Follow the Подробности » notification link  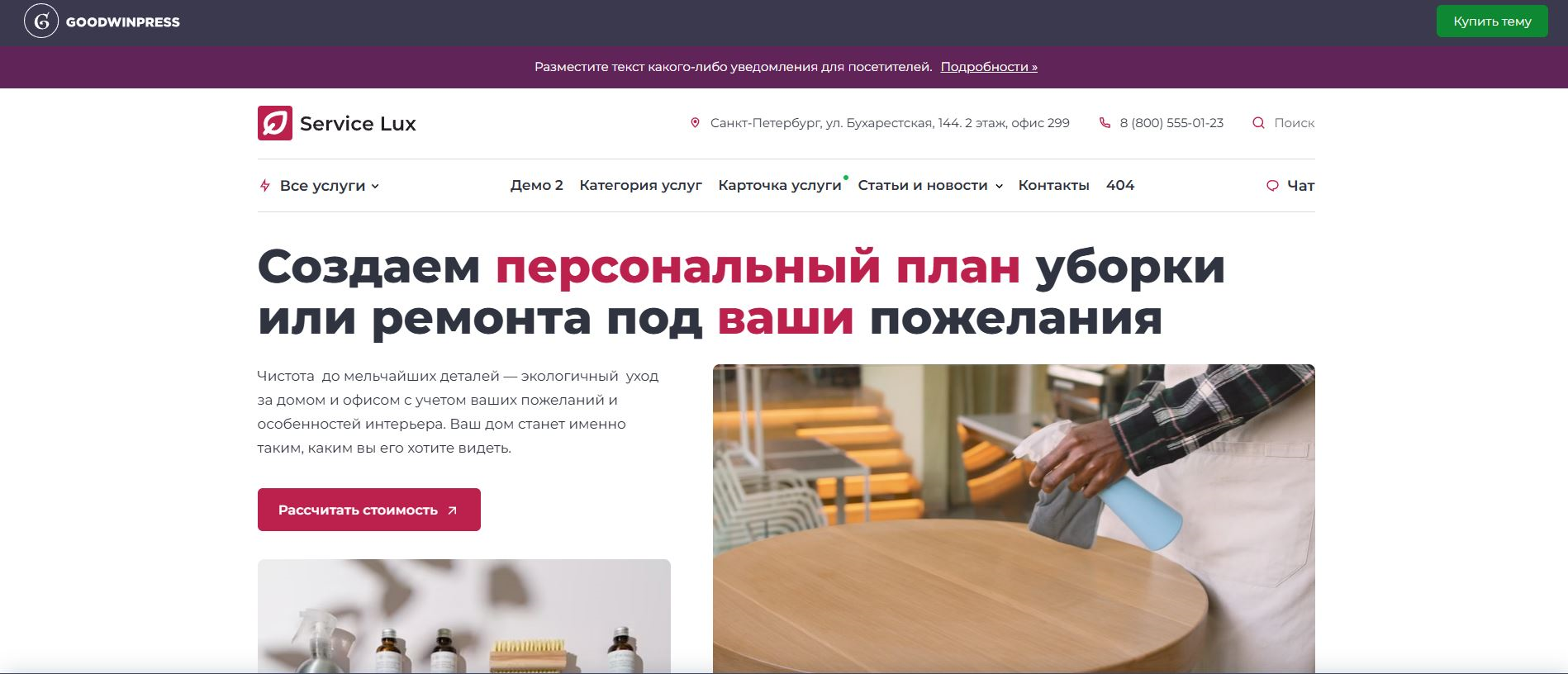989,67
